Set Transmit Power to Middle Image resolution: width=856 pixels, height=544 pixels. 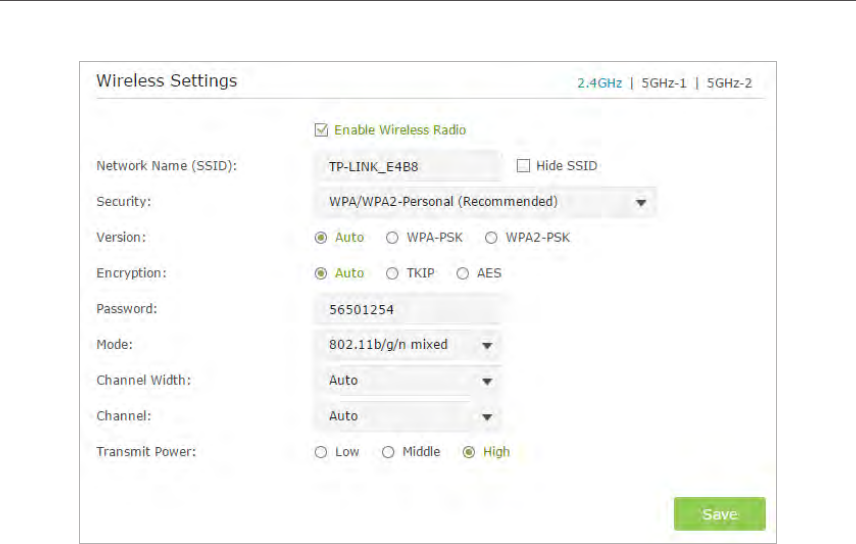tap(389, 452)
